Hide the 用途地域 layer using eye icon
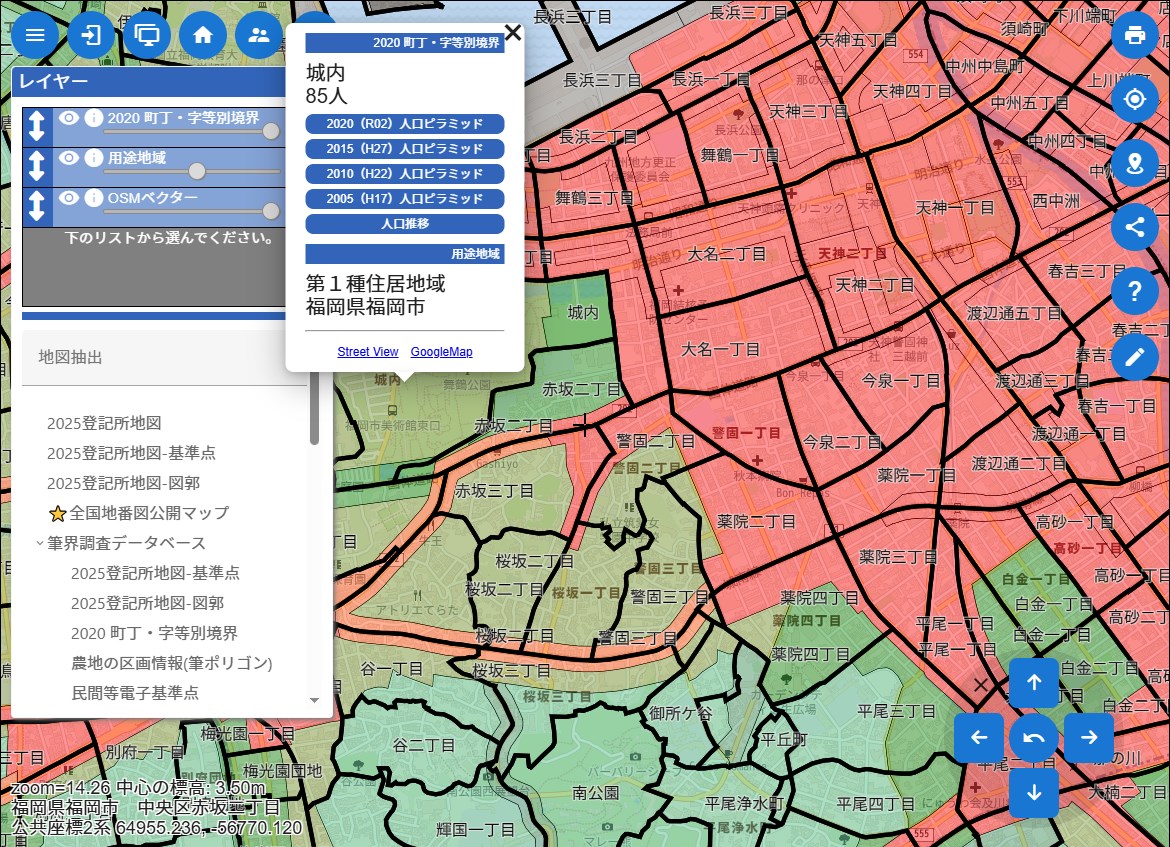Screen dimensions: 1170x847 tap(68, 158)
